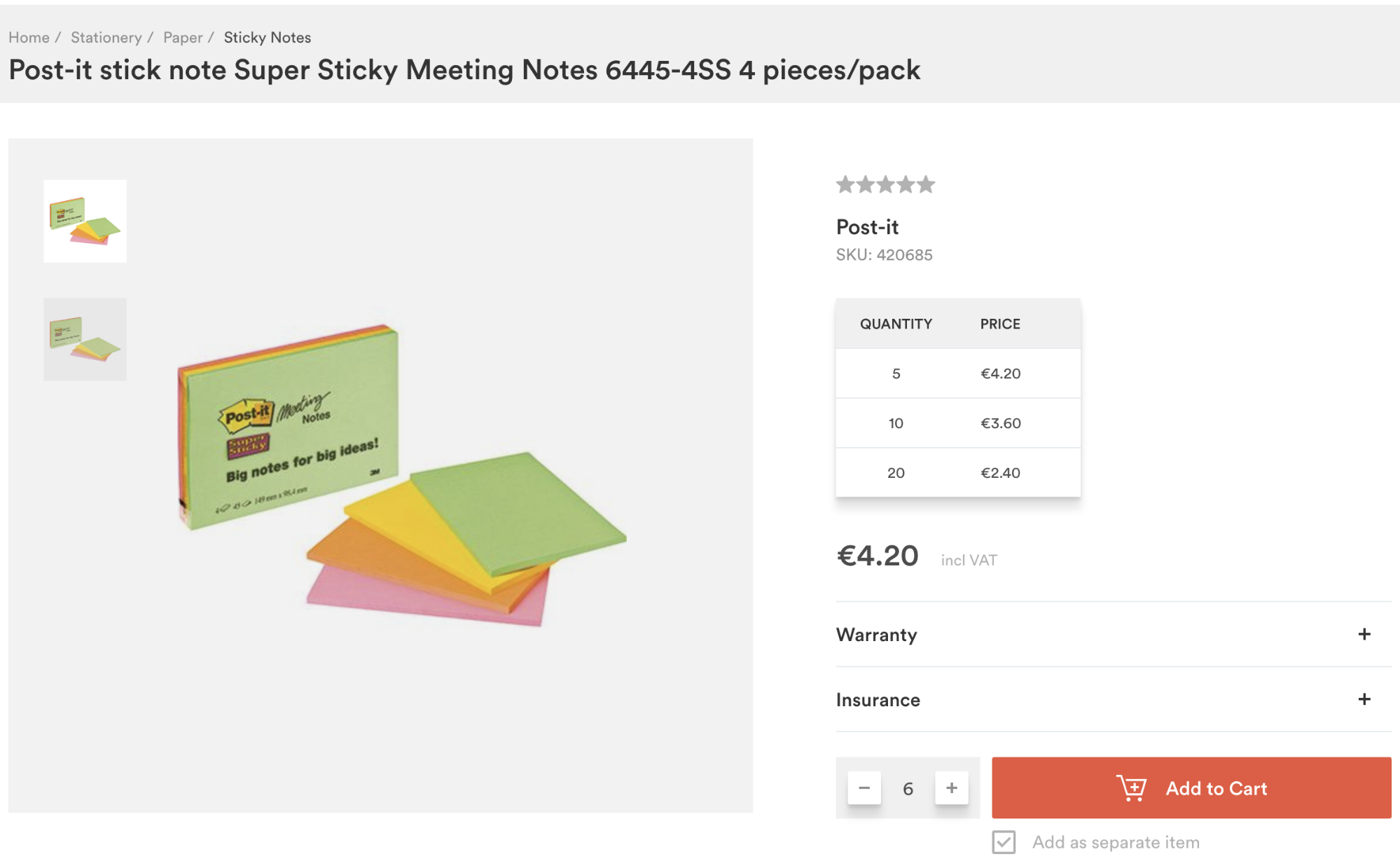Screen dimensions: 1400x859
Task: Click the main Post-it product image
Action: (x=402, y=476)
